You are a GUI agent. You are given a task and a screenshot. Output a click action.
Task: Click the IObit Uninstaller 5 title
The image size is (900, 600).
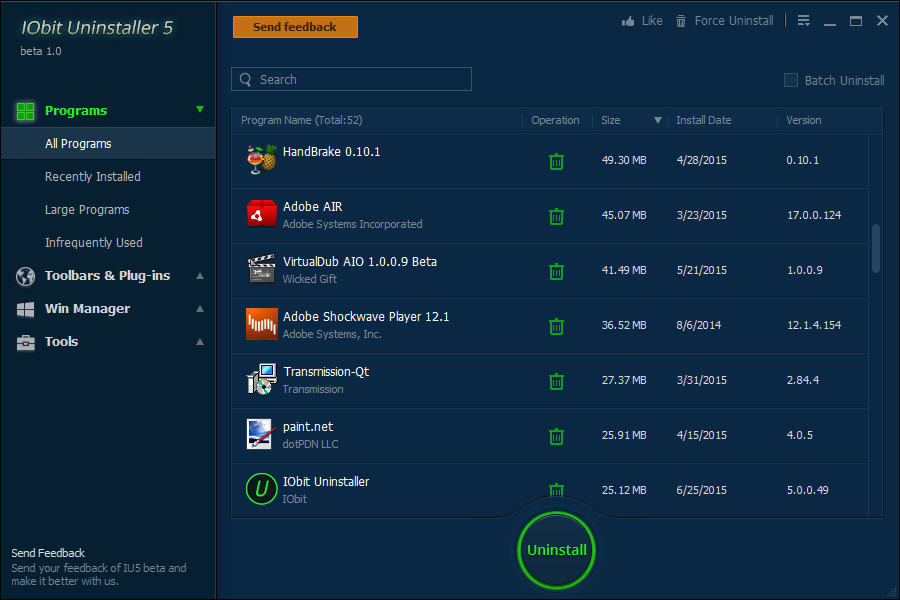click(97, 28)
